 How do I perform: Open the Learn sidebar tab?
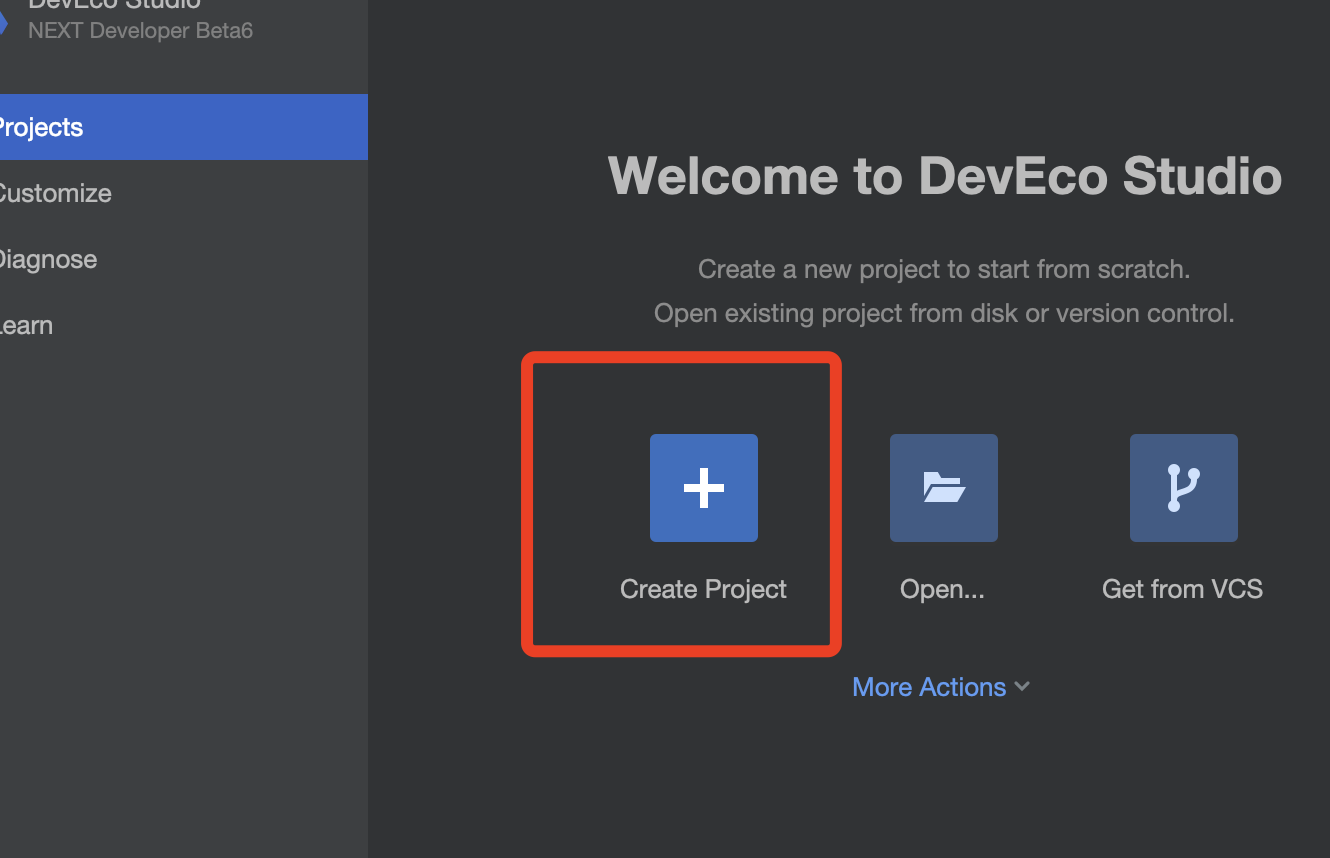click(184, 325)
